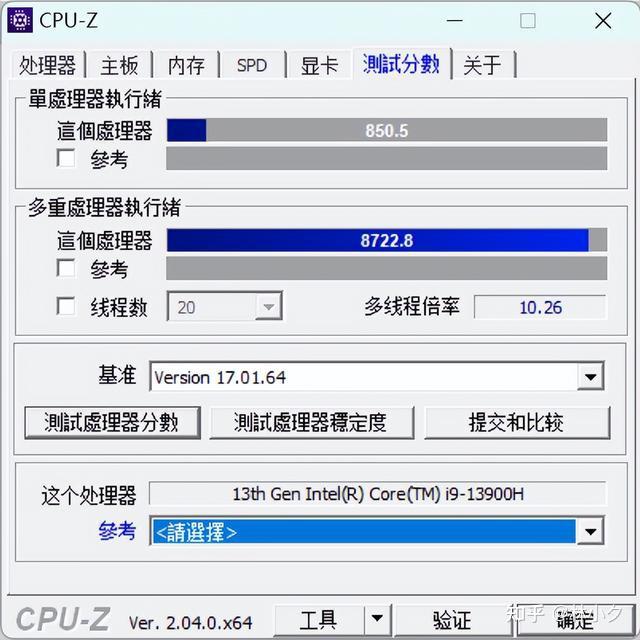Enable multi-thread 參考 checkbox

click(66, 268)
